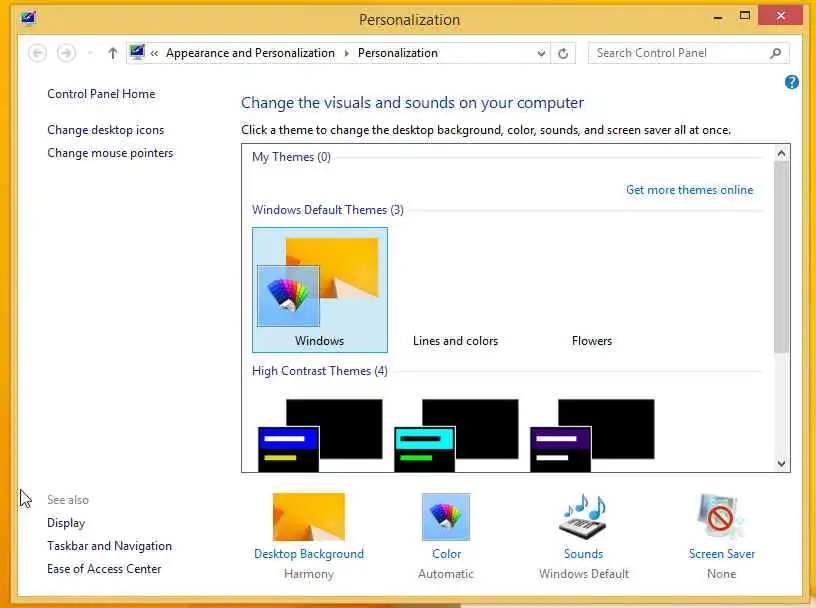
Task: Click the control panel icon in address bar
Action: coord(137,53)
